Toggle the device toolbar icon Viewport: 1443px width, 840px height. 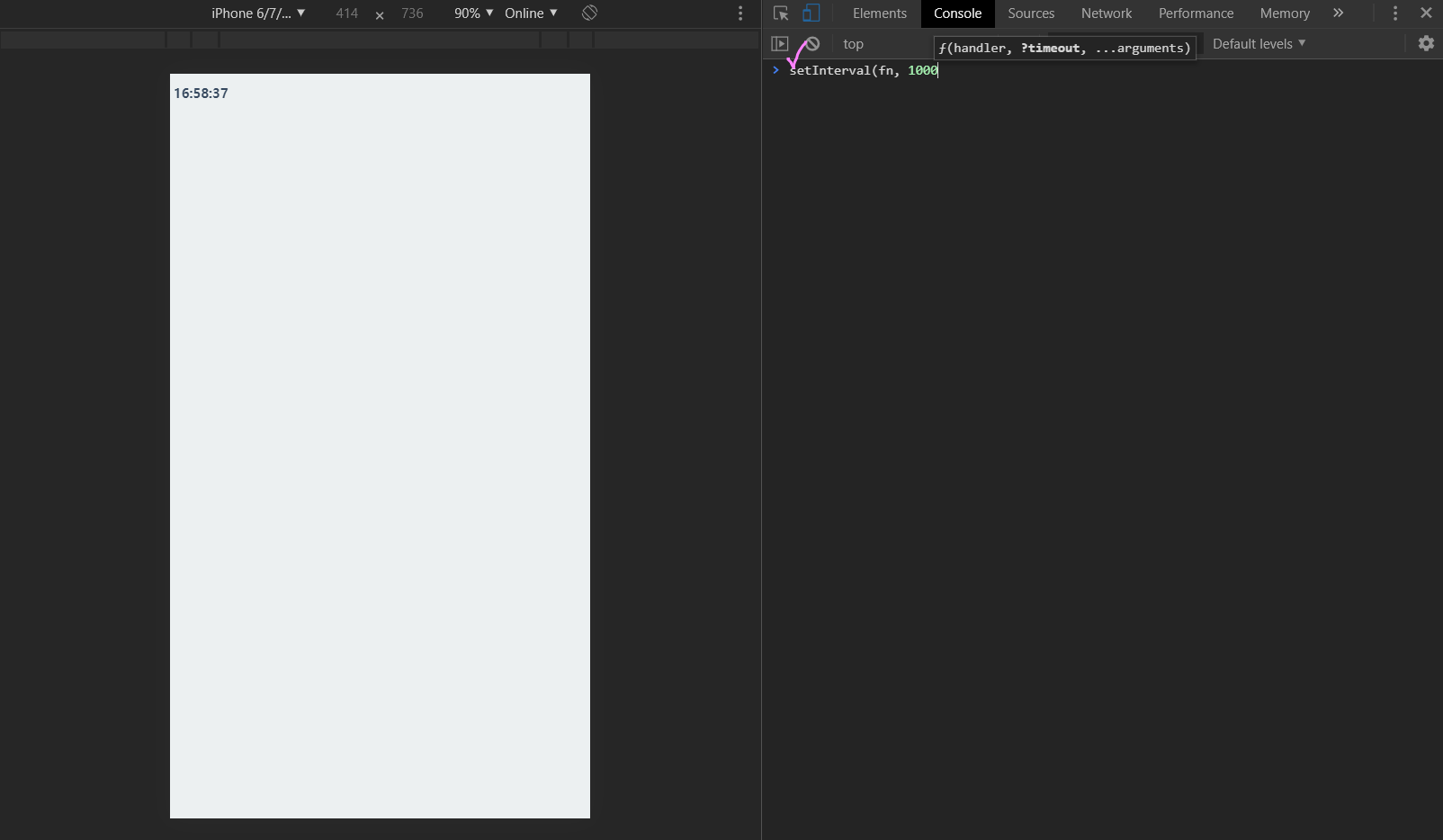tap(811, 13)
